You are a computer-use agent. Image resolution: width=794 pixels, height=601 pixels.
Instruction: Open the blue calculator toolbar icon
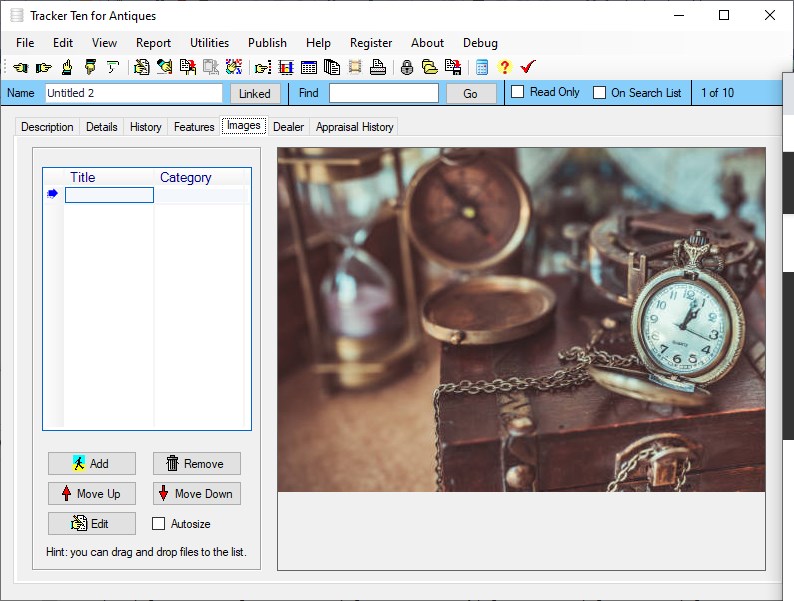point(482,67)
